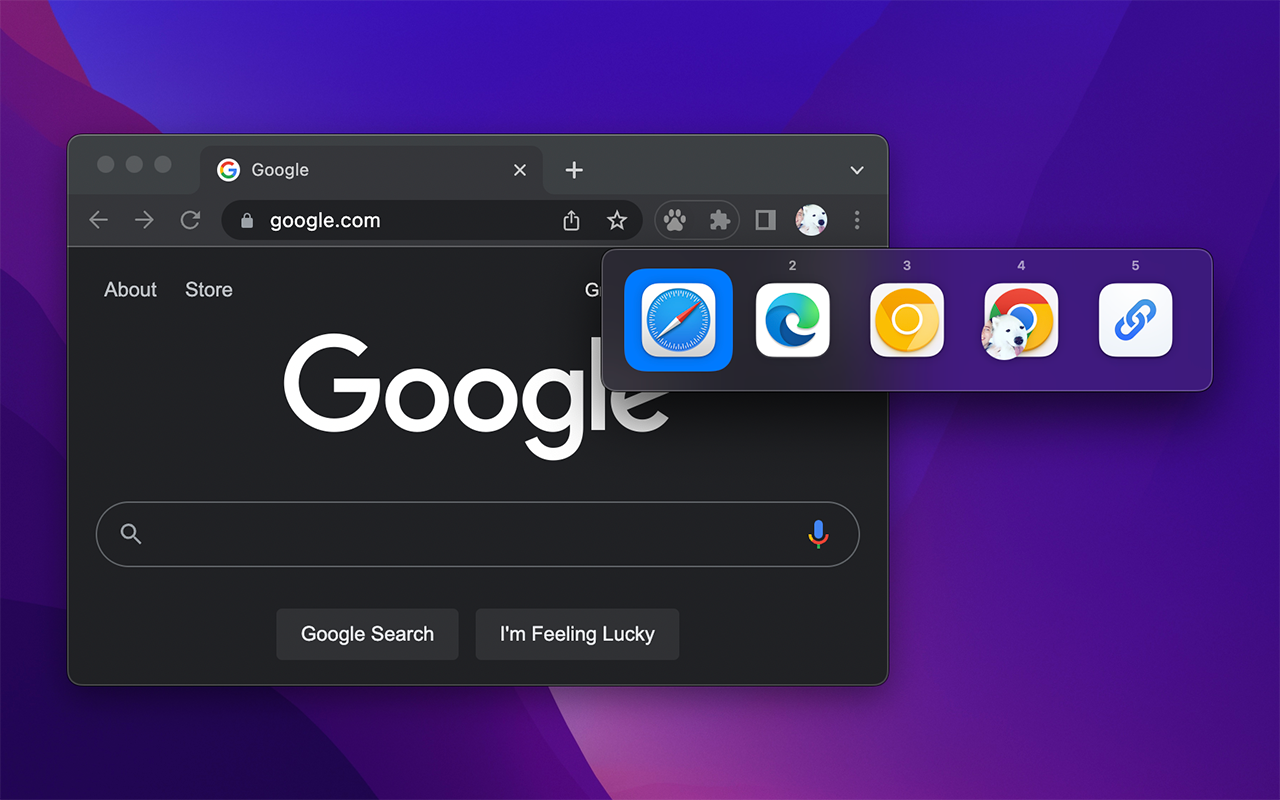Open the Extensions puzzle piece menu

click(x=719, y=220)
